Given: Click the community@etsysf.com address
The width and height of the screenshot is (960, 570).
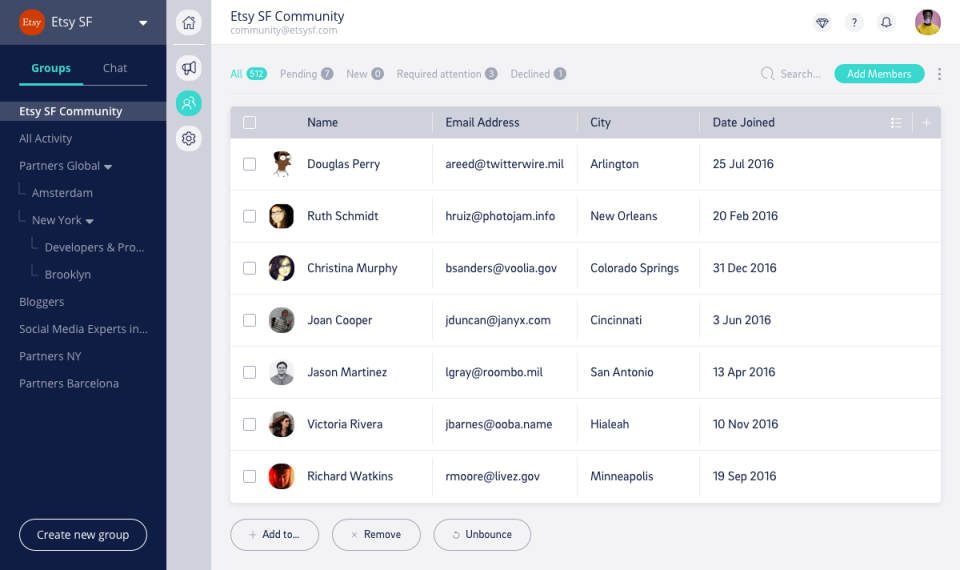Looking at the screenshot, I should pos(283,30).
